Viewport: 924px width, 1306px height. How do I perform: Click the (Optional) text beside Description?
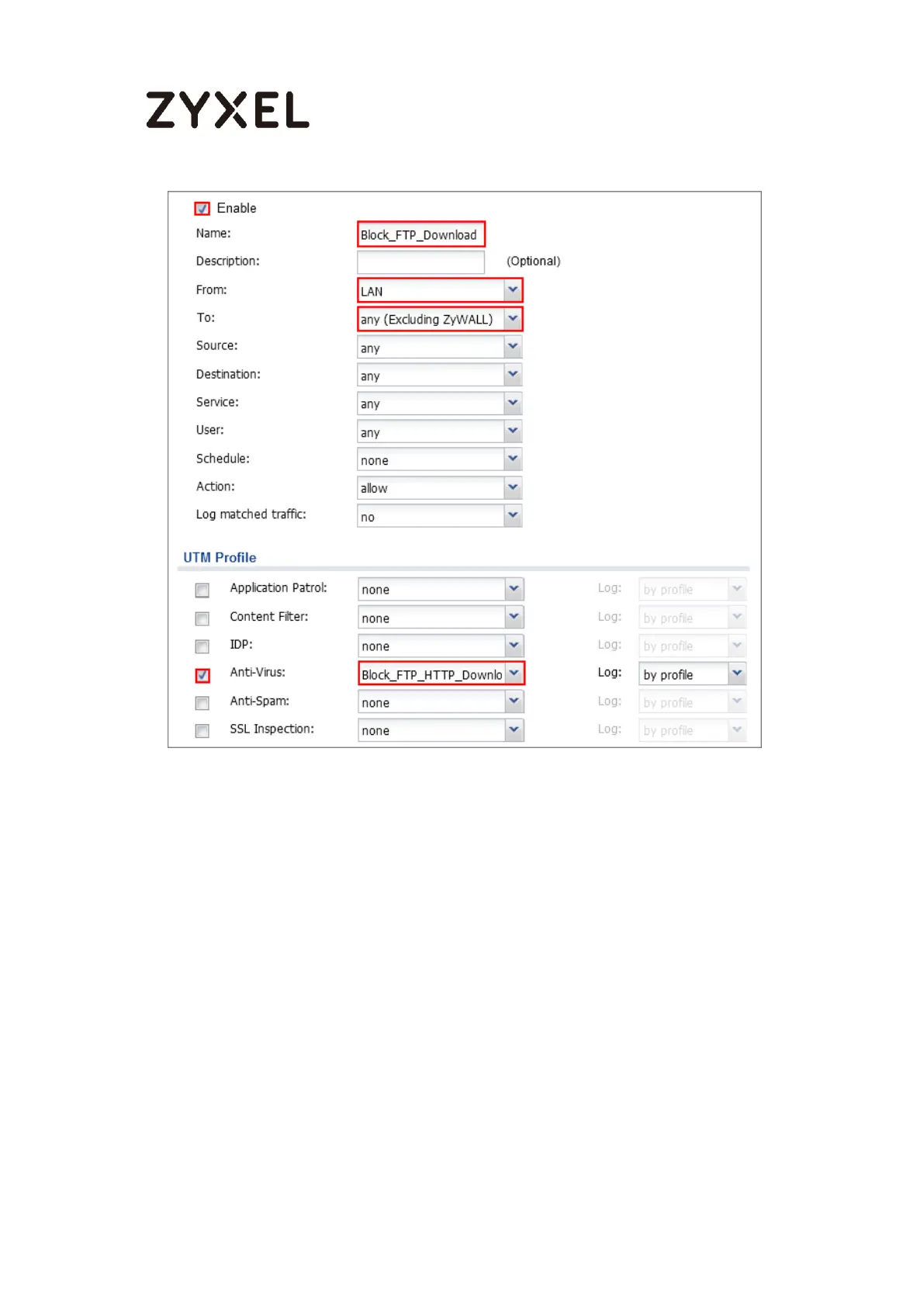[x=534, y=261]
